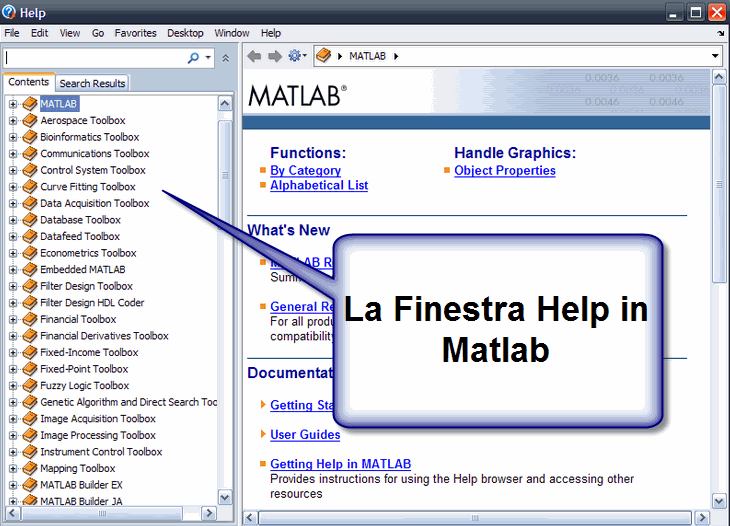Image resolution: width=730 pixels, height=526 pixels.
Task: Click the MATLAB Builder EX book icon
Action: [x=30, y=485]
